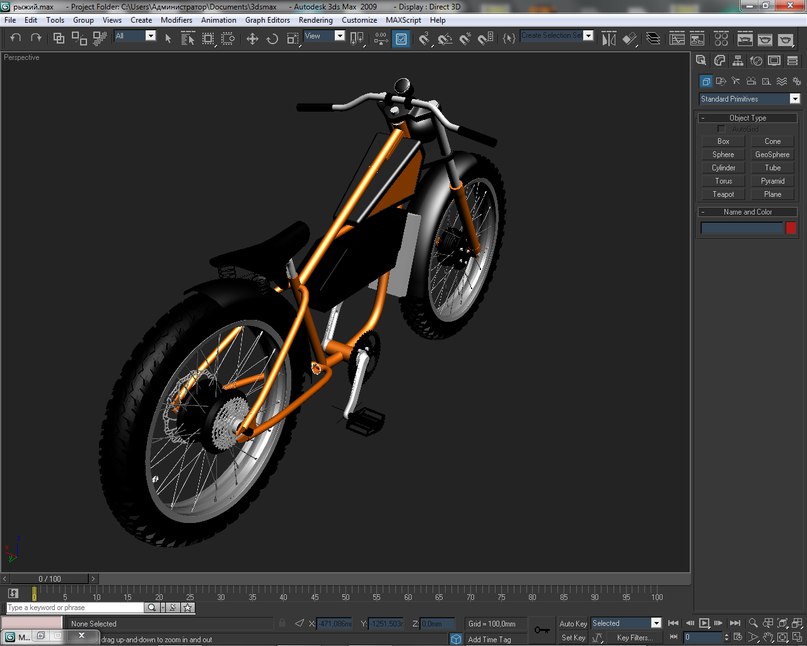Toggle the AutoGrid checkbox
This screenshot has height=646, width=807.
click(x=722, y=129)
